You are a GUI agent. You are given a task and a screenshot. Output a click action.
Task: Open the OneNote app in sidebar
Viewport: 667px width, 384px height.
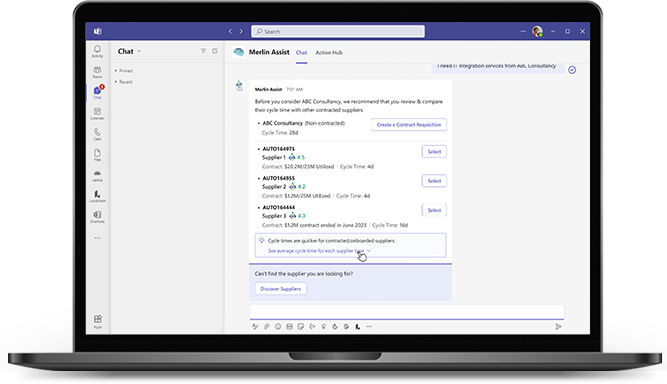tap(97, 216)
